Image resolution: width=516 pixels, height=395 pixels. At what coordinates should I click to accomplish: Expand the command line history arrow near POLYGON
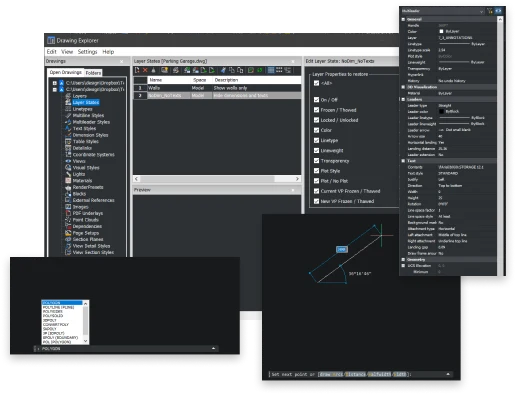tap(213, 348)
